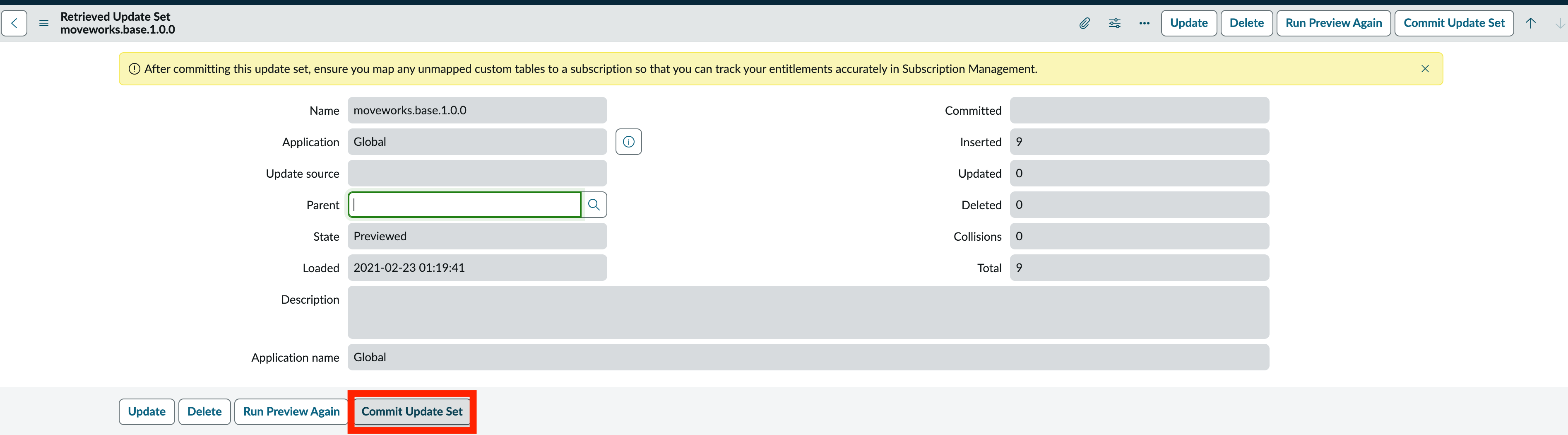Focus the Parent input field

[464, 205]
